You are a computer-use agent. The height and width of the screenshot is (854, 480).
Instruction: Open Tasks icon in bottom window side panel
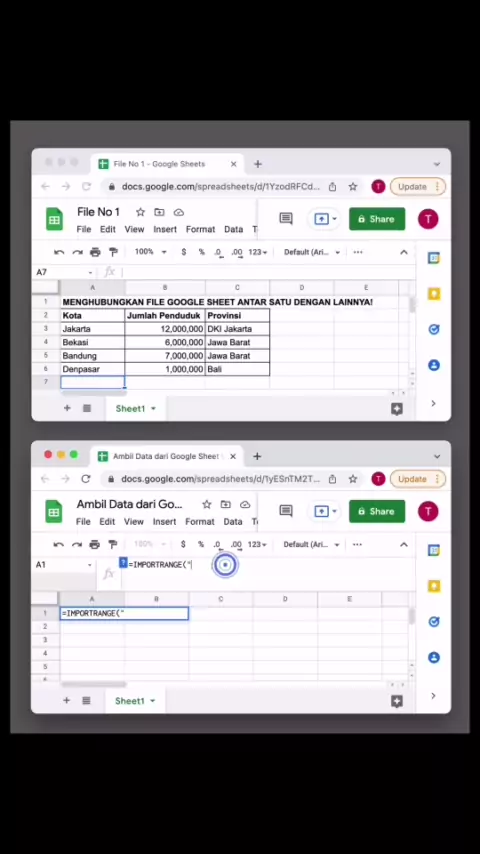point(434,622)
